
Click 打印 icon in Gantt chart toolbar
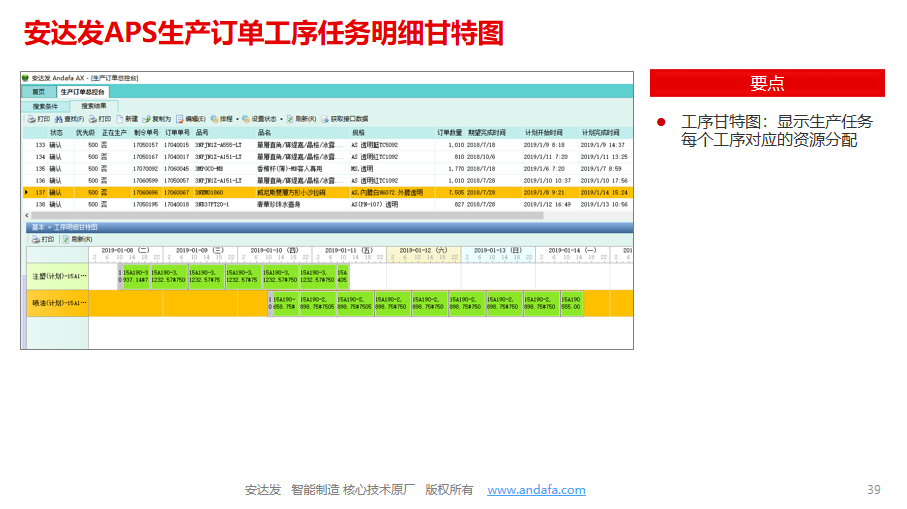pyautogui.click(x=36, y=239)
